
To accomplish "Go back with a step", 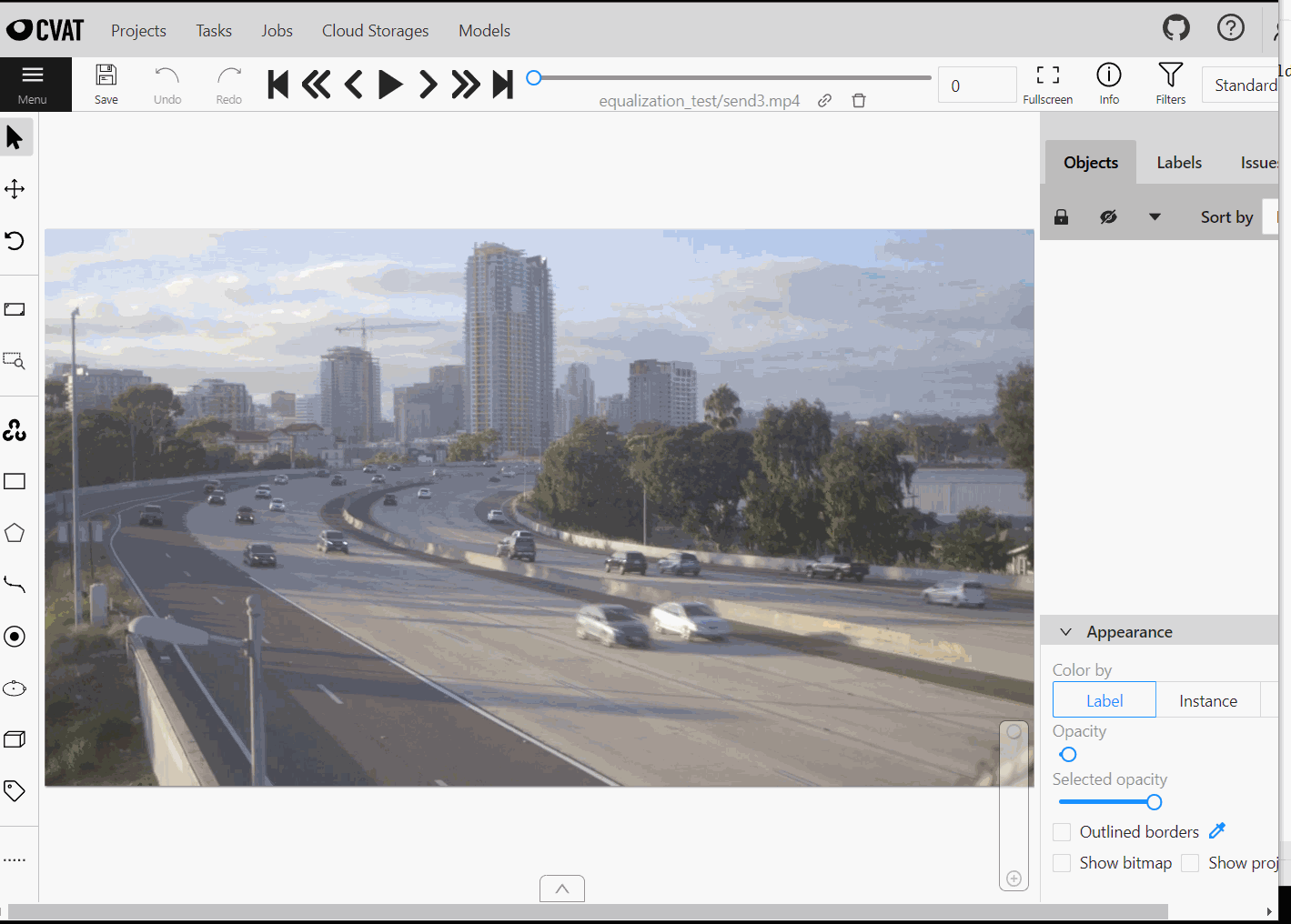I will 316,85.
